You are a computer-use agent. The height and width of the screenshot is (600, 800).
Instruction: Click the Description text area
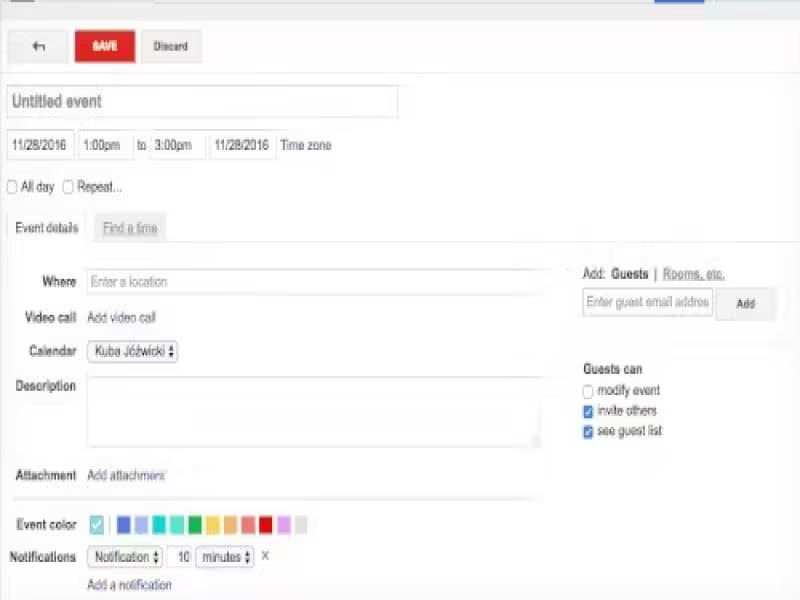pos(314,412)
